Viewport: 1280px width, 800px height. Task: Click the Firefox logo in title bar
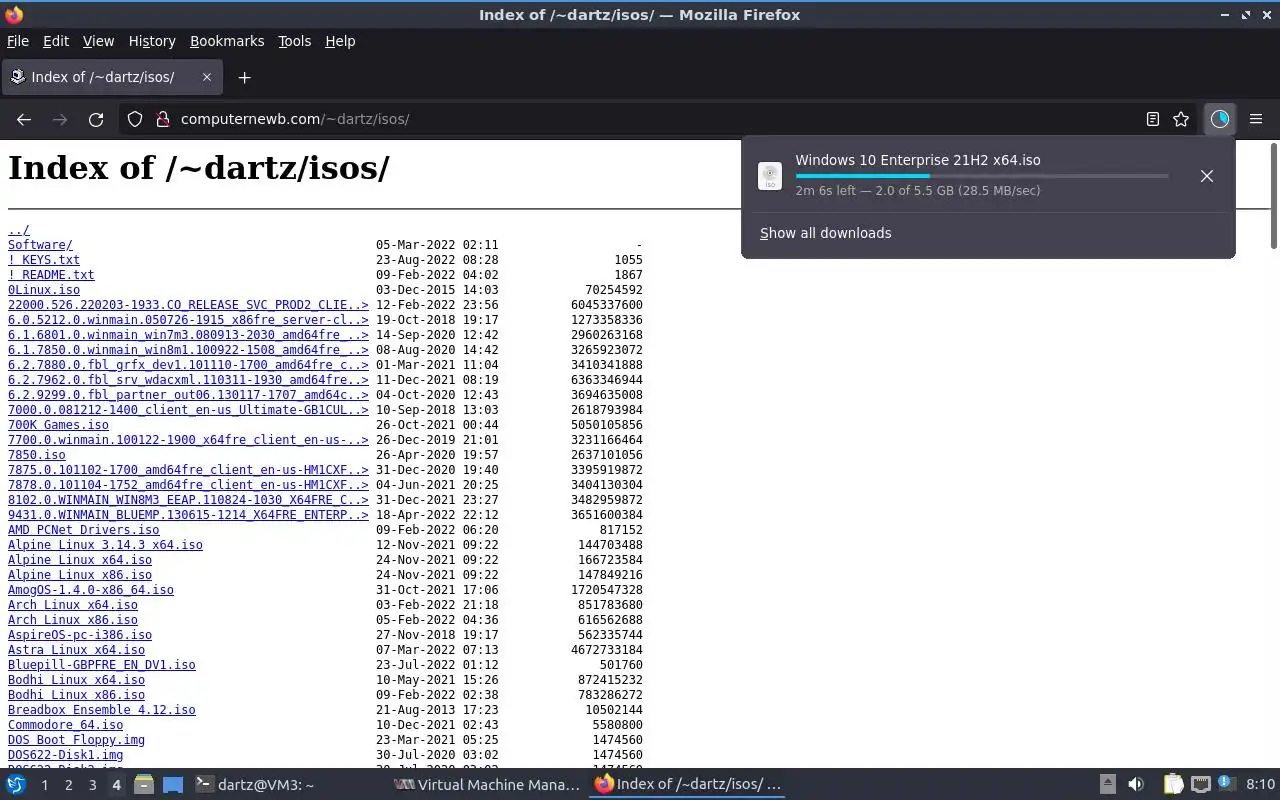pyautogui.click(x=14, y=15)
